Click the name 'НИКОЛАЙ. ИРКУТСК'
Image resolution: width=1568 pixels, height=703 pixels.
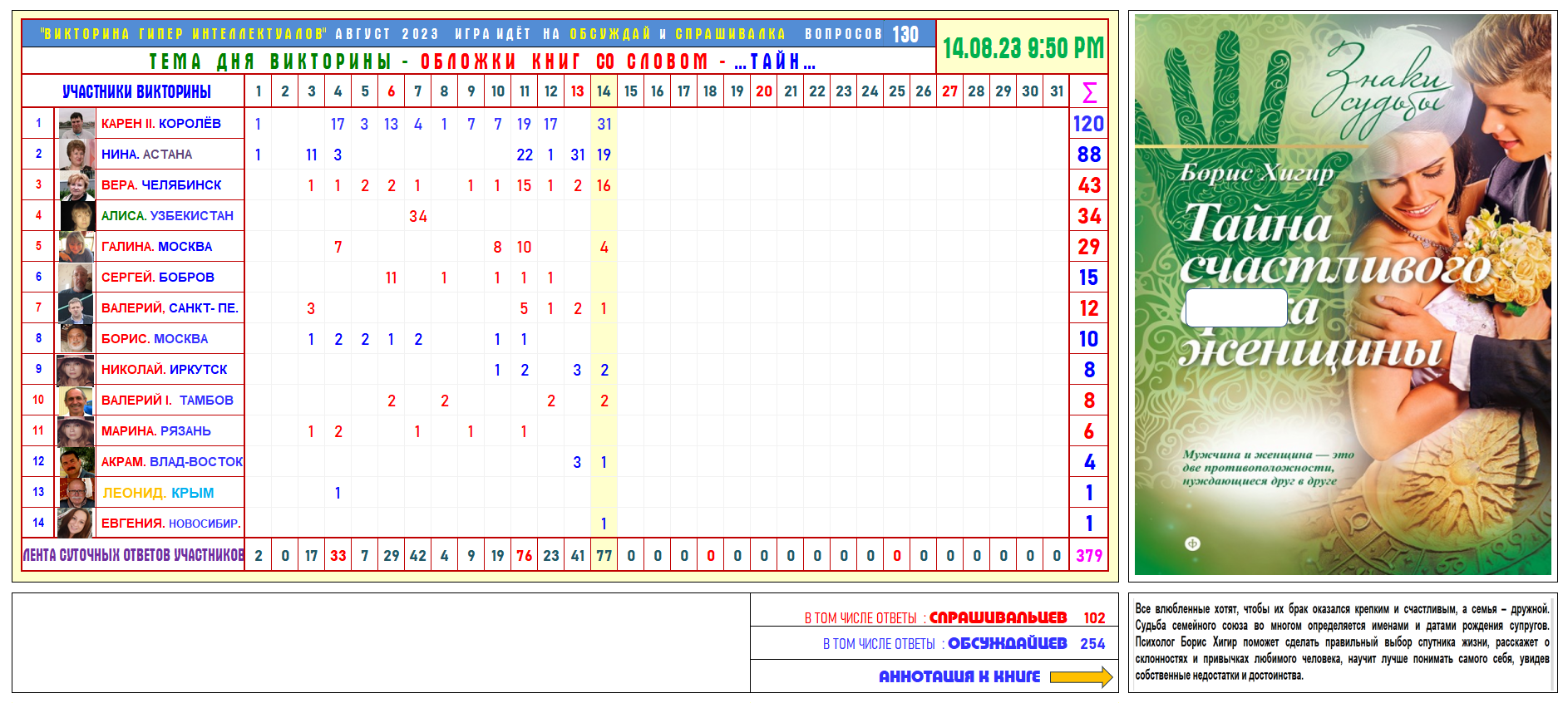pyautogui.click(x=165, y=370)
